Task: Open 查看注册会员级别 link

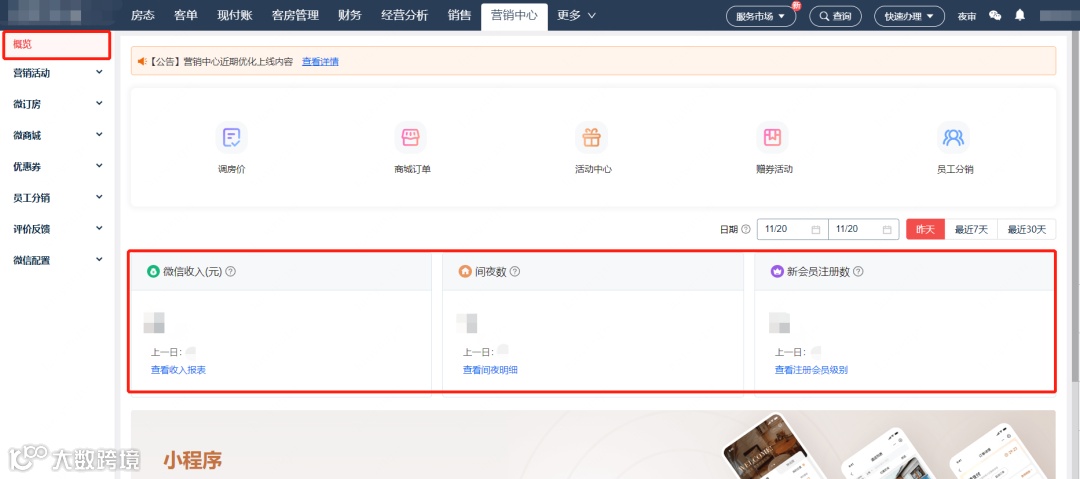Action: point(811,370)
